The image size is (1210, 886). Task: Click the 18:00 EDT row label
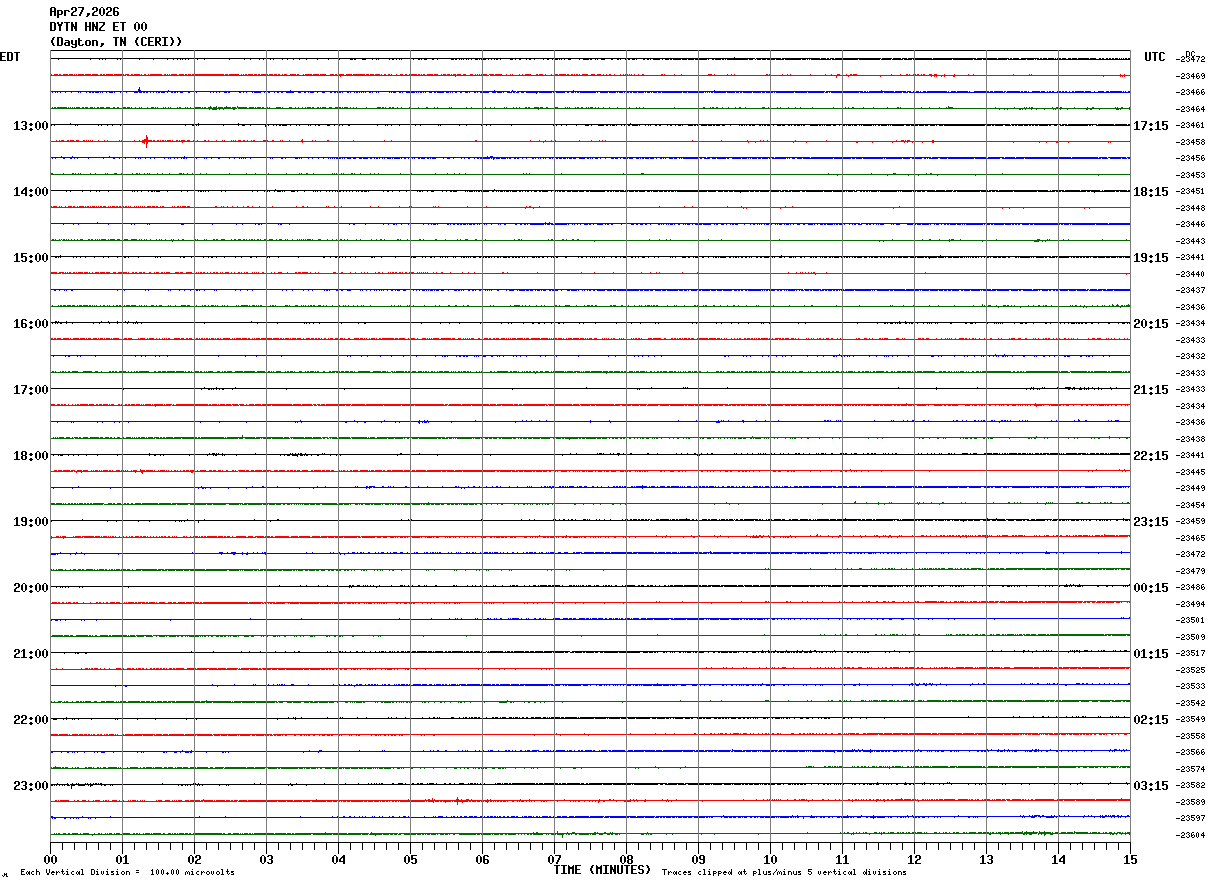[31, 456]
